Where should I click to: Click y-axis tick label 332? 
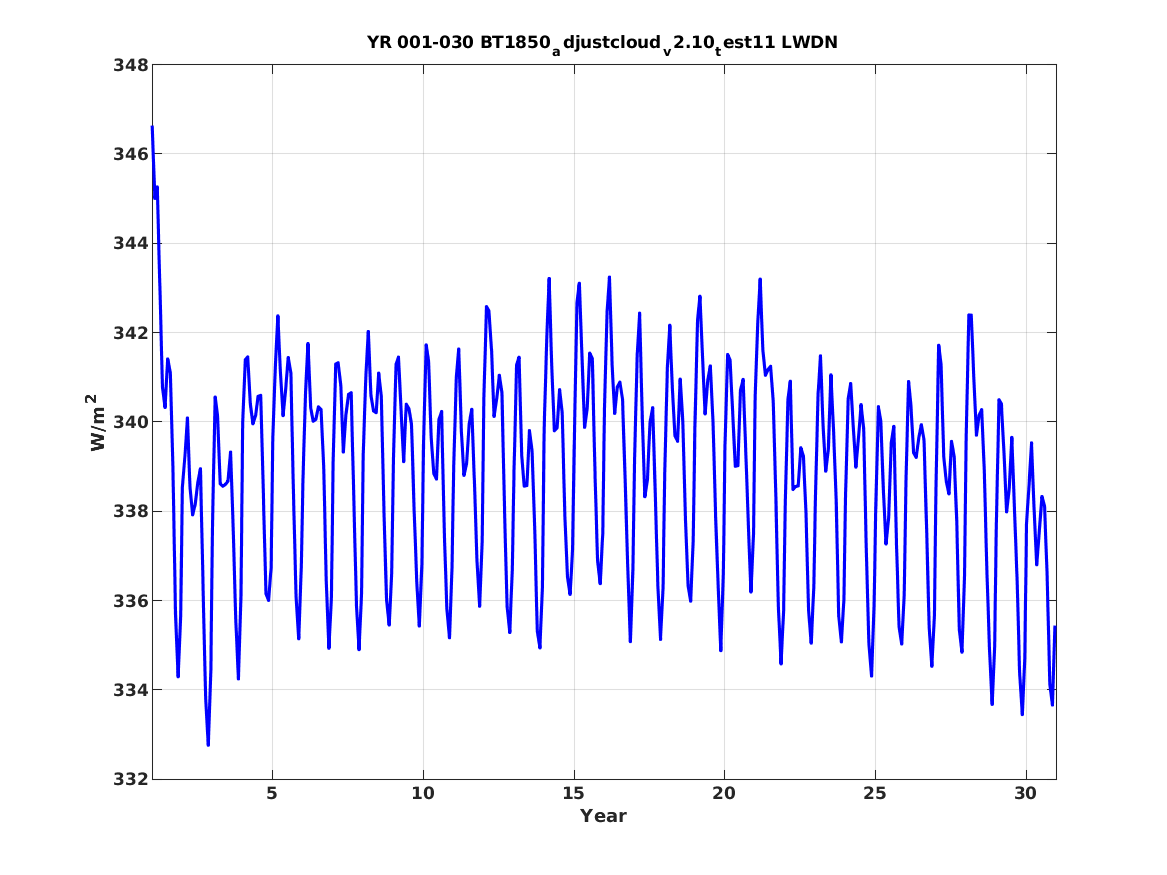130,779
